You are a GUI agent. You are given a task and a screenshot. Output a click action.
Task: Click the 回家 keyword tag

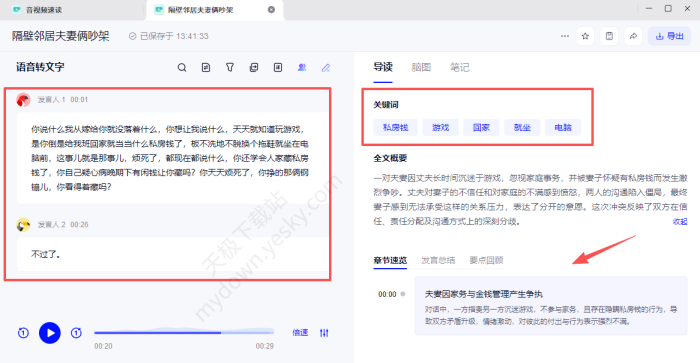pyautogui.click(x=481, y=128)
